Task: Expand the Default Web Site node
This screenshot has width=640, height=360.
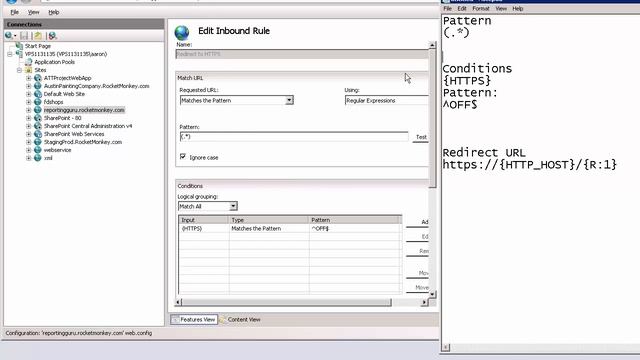Action: pyautogui.click(x=29, y=94)
